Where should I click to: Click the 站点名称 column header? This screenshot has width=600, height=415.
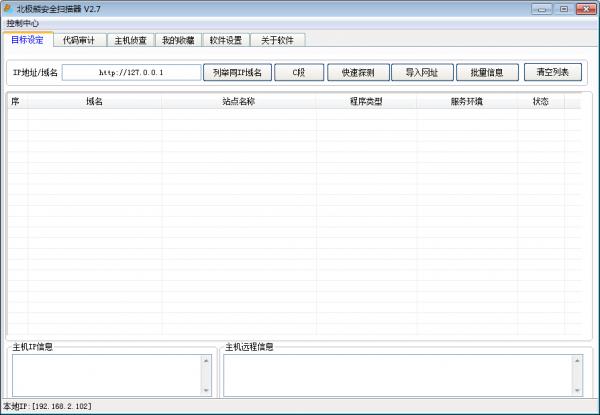pos(239,101)
